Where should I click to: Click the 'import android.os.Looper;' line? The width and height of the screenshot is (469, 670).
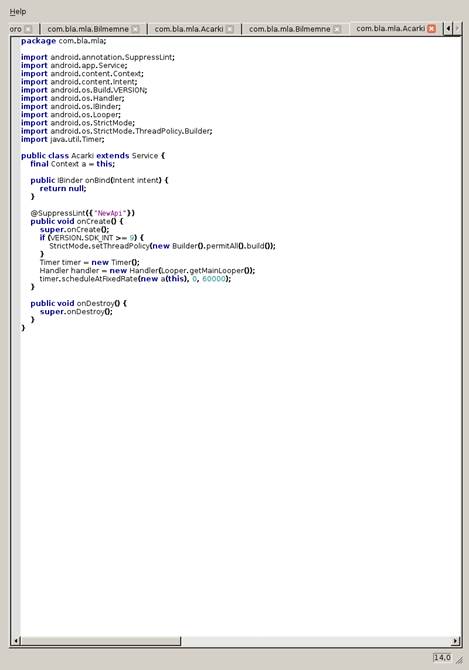click(71, 115)
